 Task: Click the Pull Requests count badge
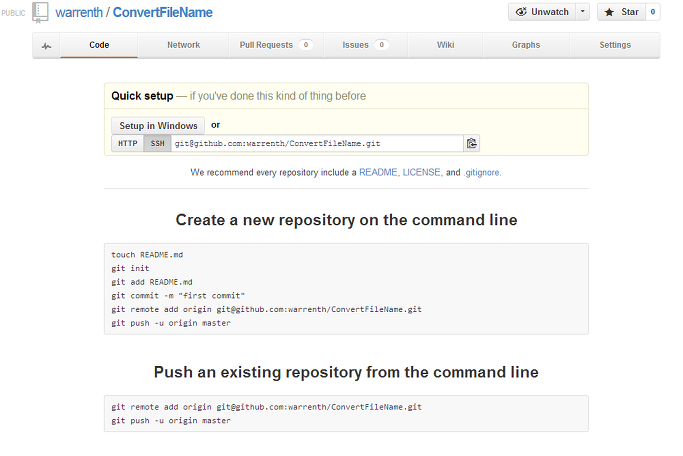click(306, 45)
